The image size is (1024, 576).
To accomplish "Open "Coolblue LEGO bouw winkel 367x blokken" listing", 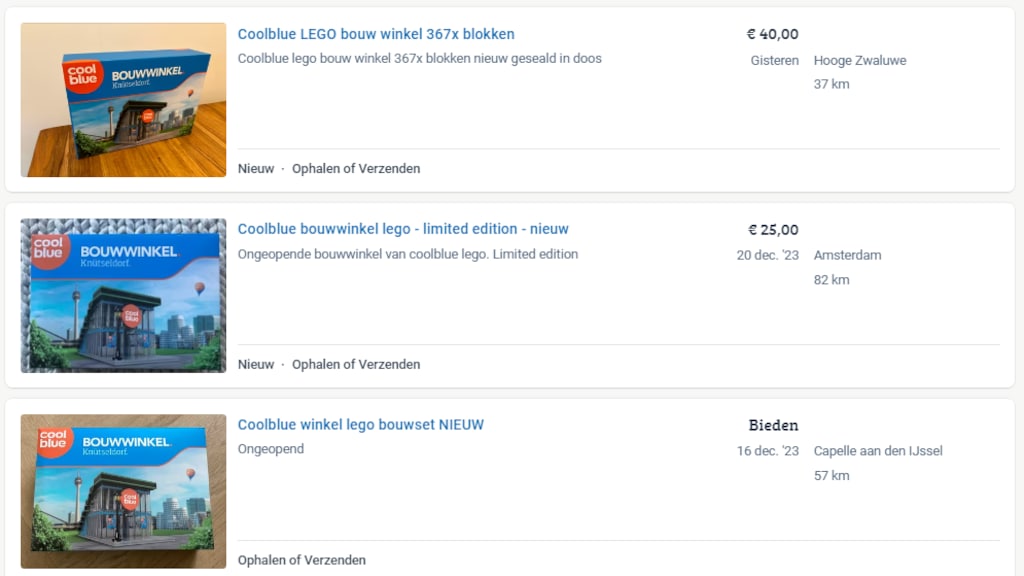I will [x=376, y=34].
